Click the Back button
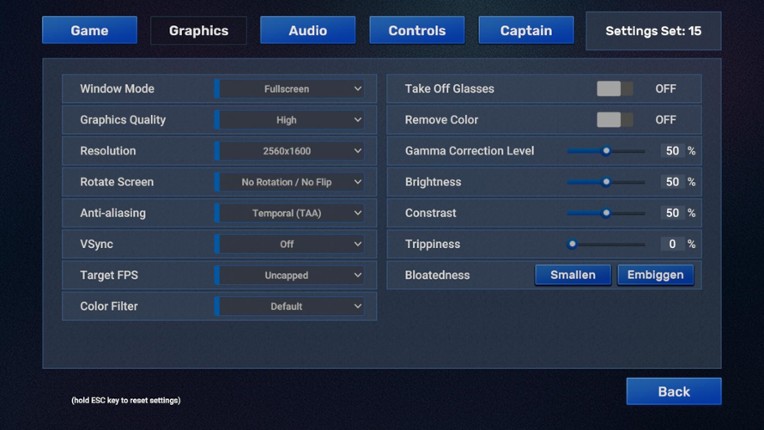 point(673,391)
